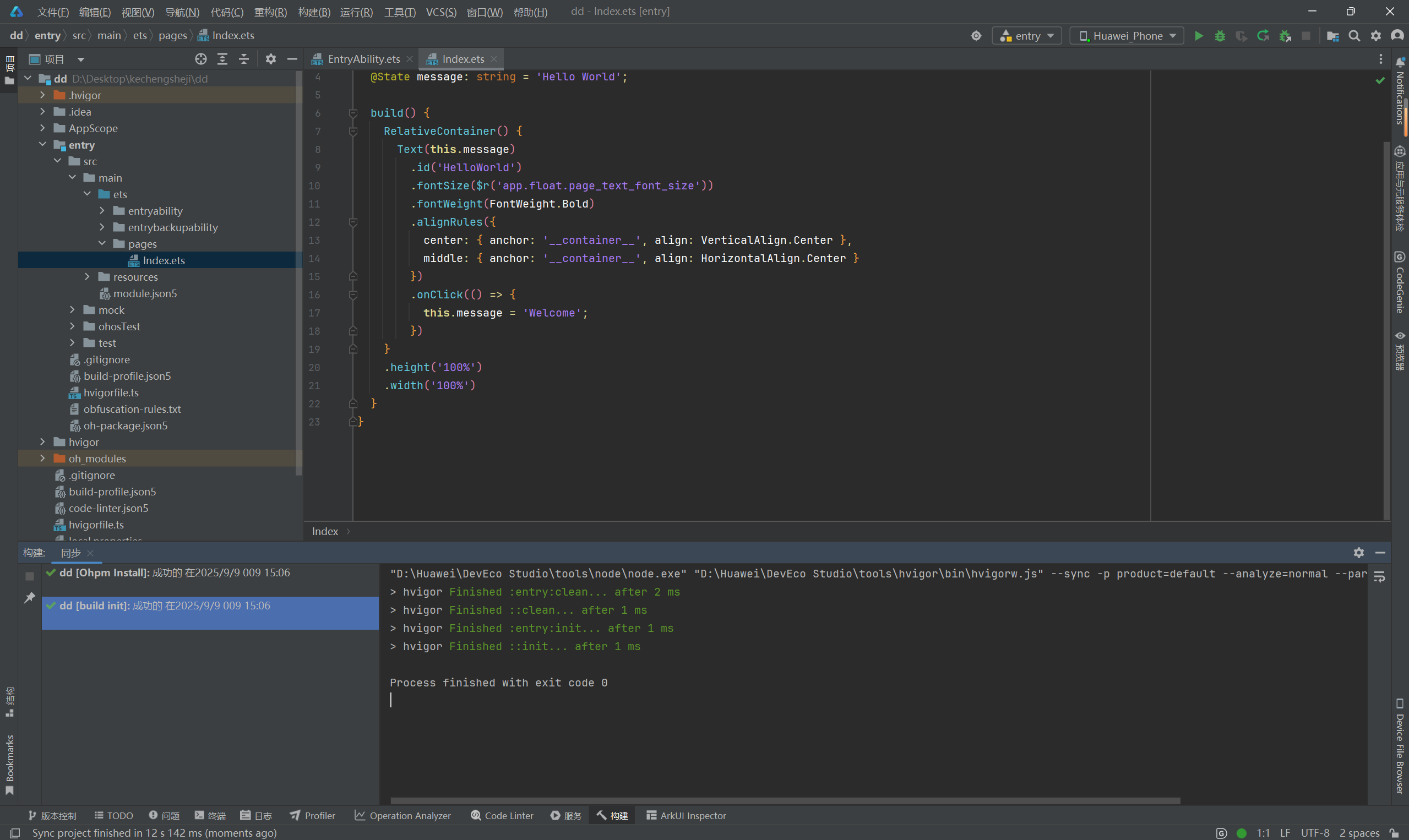Open build panel settings gear
Viewport: 1409px width, 840px height.
tap(1358, 553)
